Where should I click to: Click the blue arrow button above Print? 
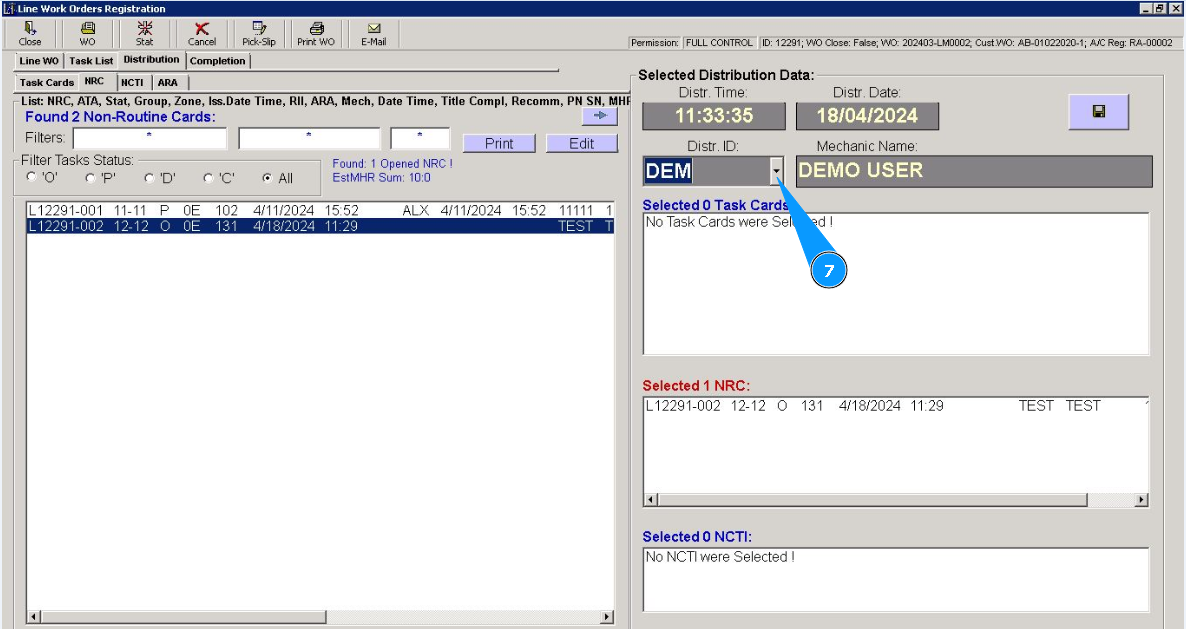click(600, 116)
